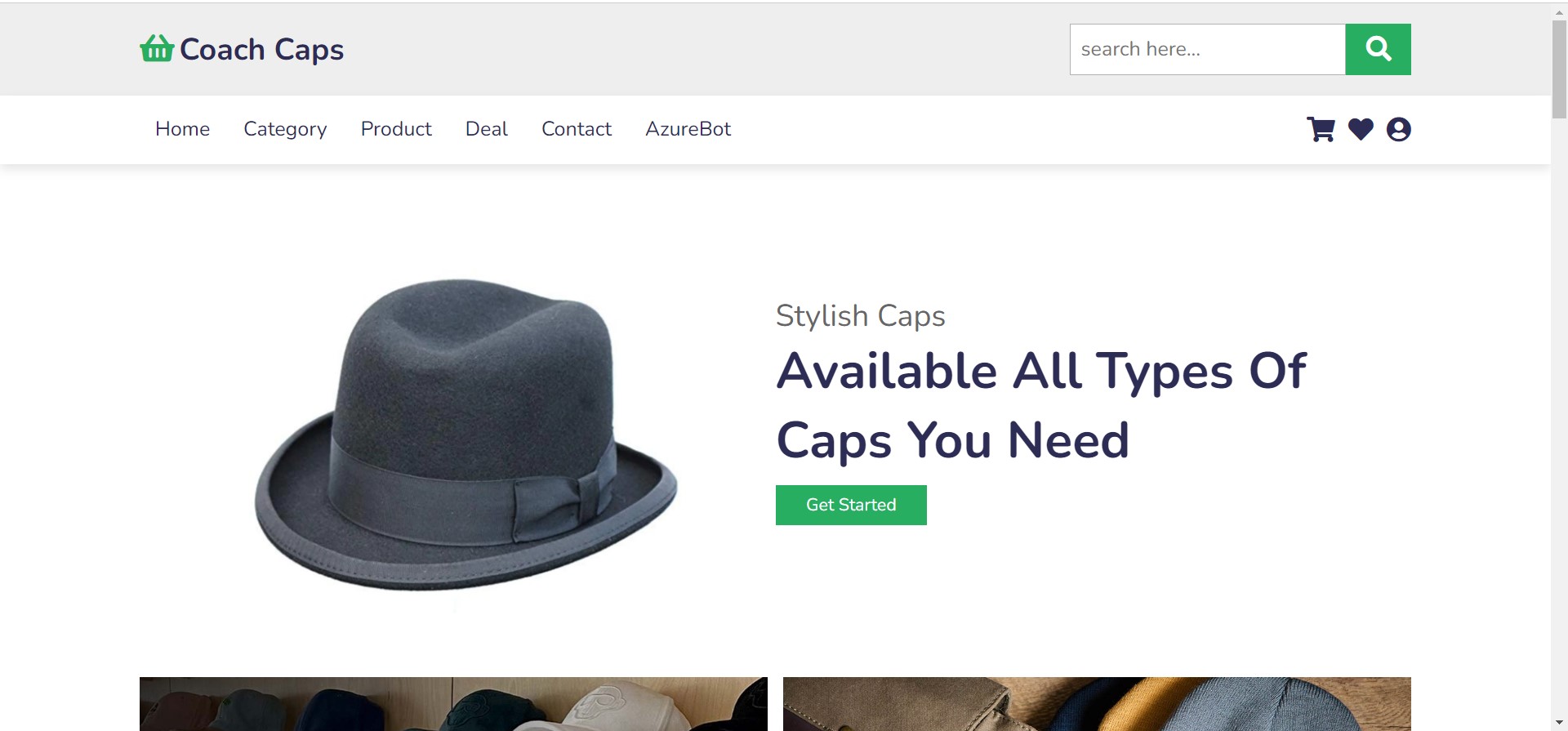Switch to the Category menu item
This screenshot has height=731, width=1568.
(x=285, y=129)
